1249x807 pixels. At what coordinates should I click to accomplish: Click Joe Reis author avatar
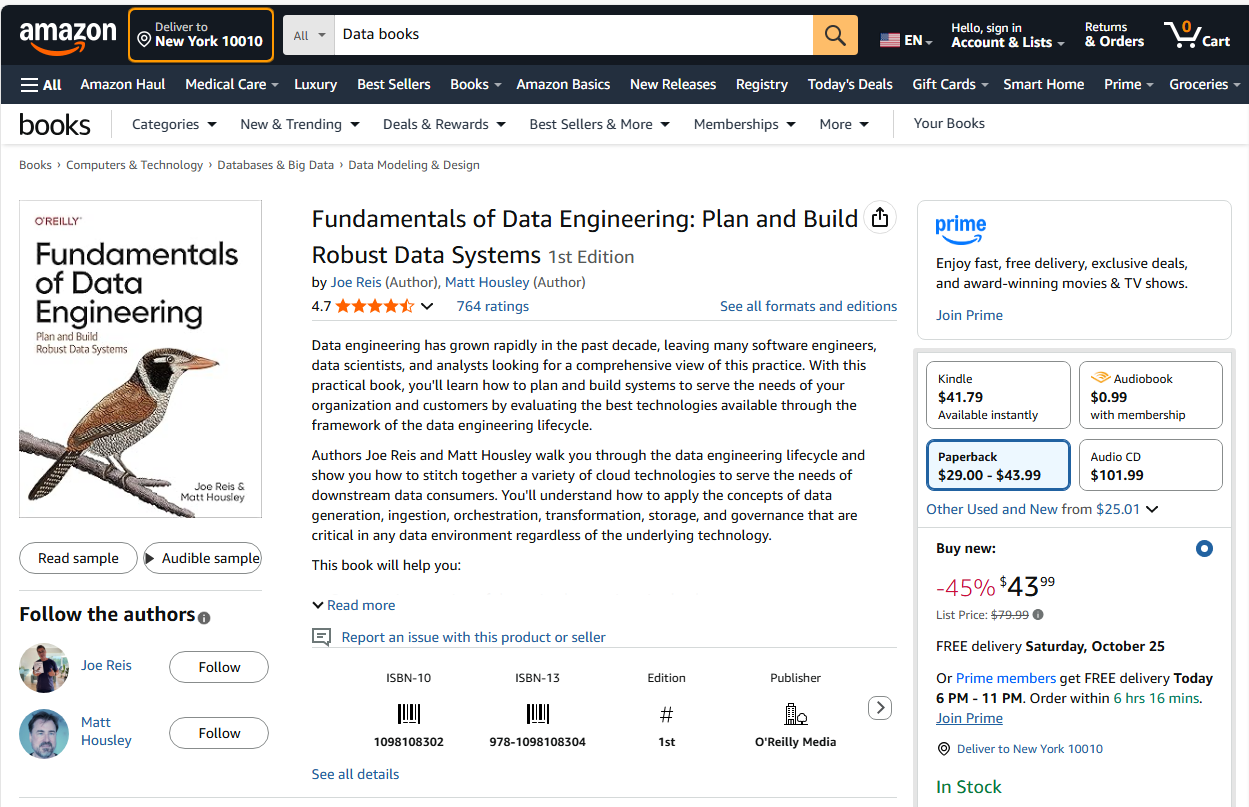click(x=44, y=668)
